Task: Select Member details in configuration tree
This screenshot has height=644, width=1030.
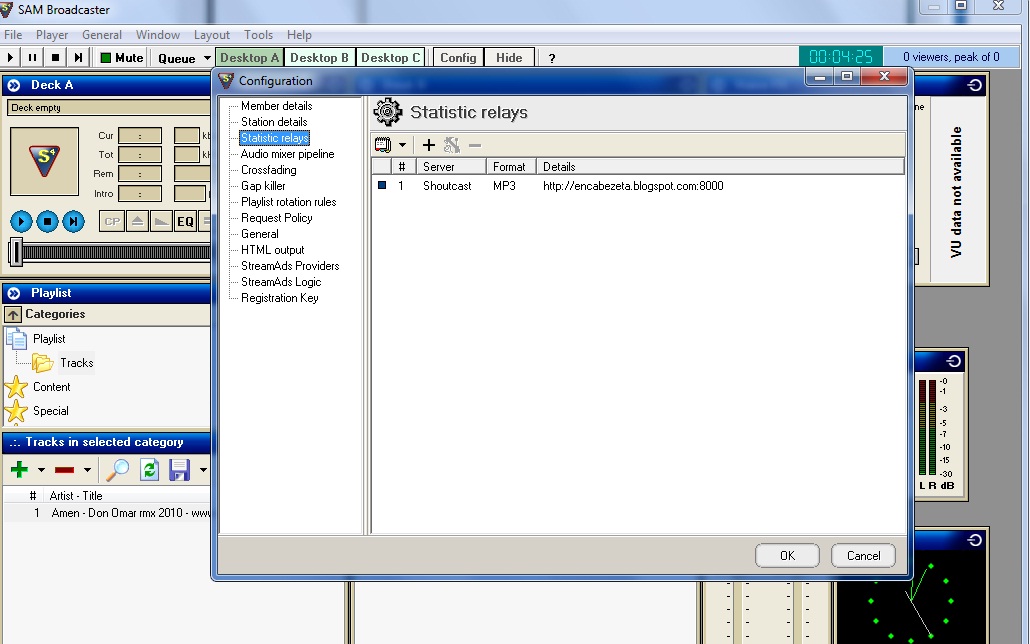Action: [x=276, y=106]
